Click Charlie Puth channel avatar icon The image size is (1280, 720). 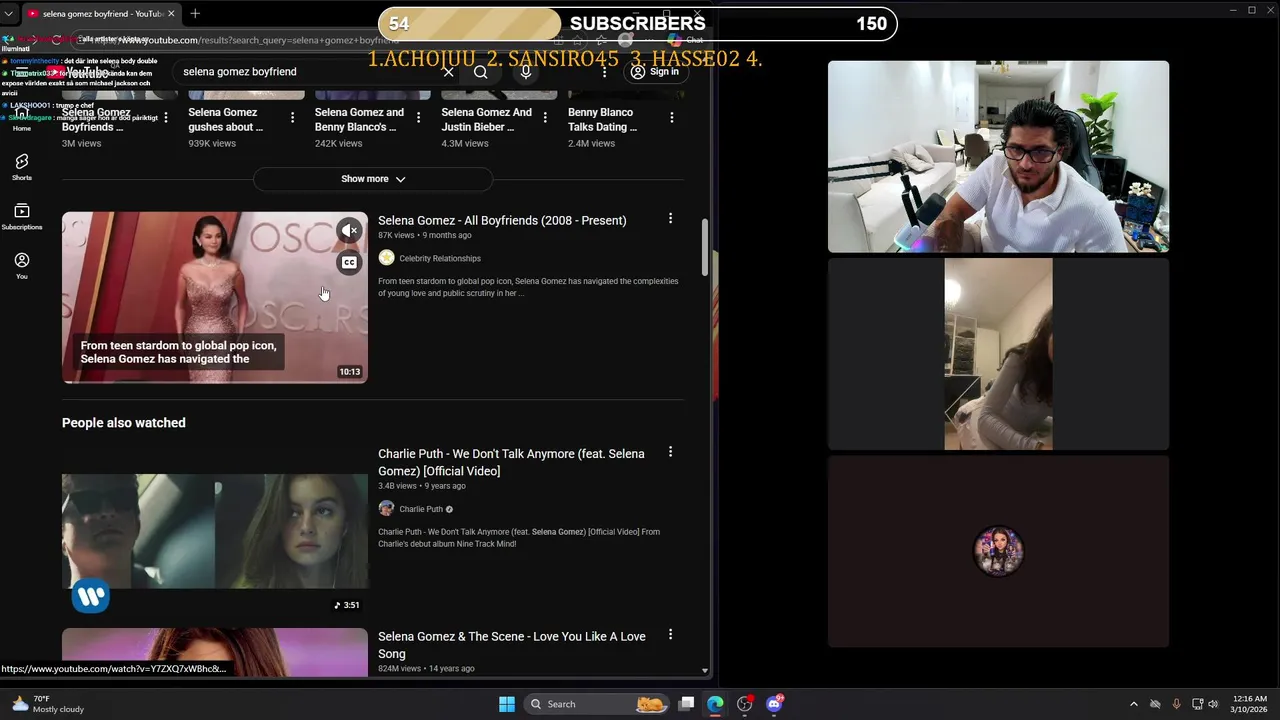[x=386, y=509]
